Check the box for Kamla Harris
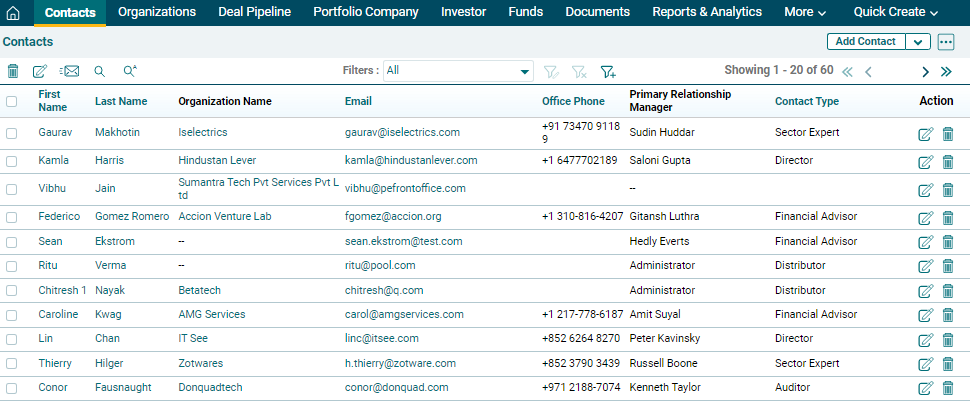Image resolution: width=970 pixels, height=402 pixels. pos(12,161)
